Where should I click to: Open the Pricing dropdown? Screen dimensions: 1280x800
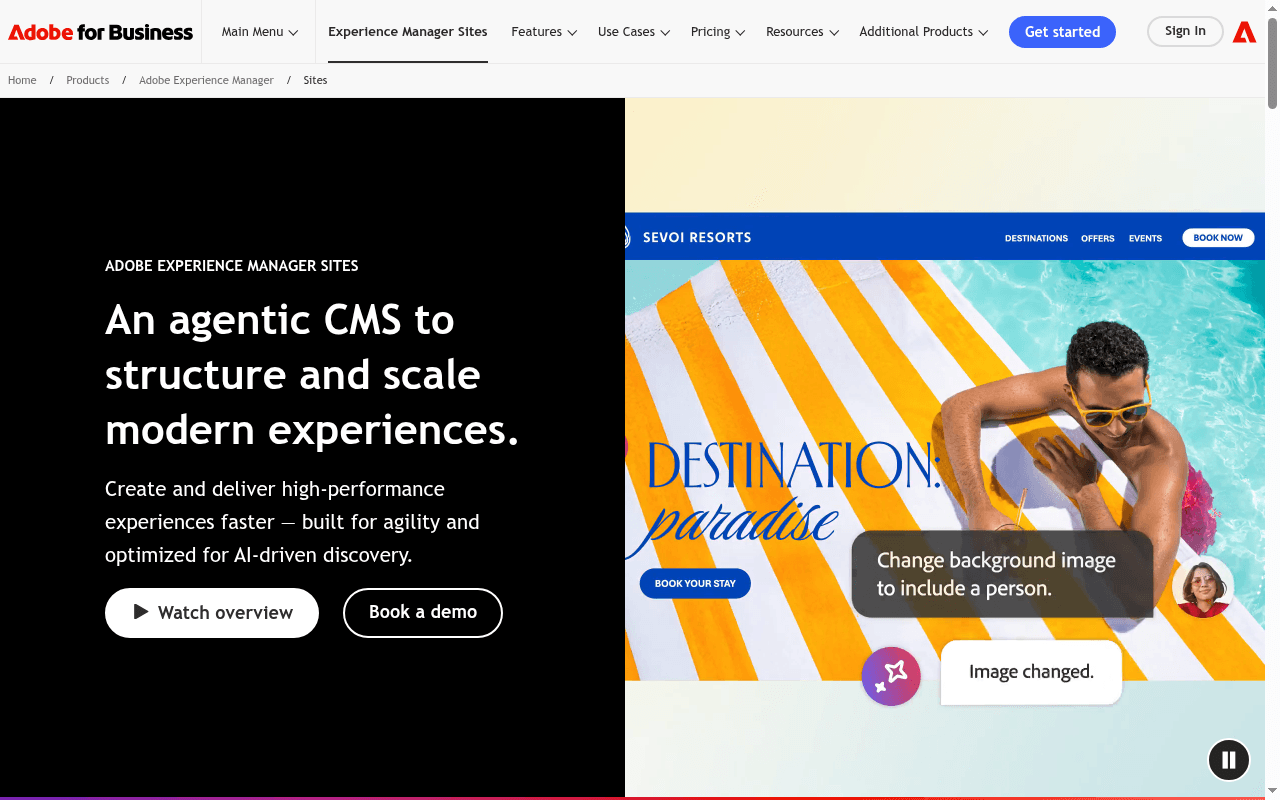coord(718,32)
